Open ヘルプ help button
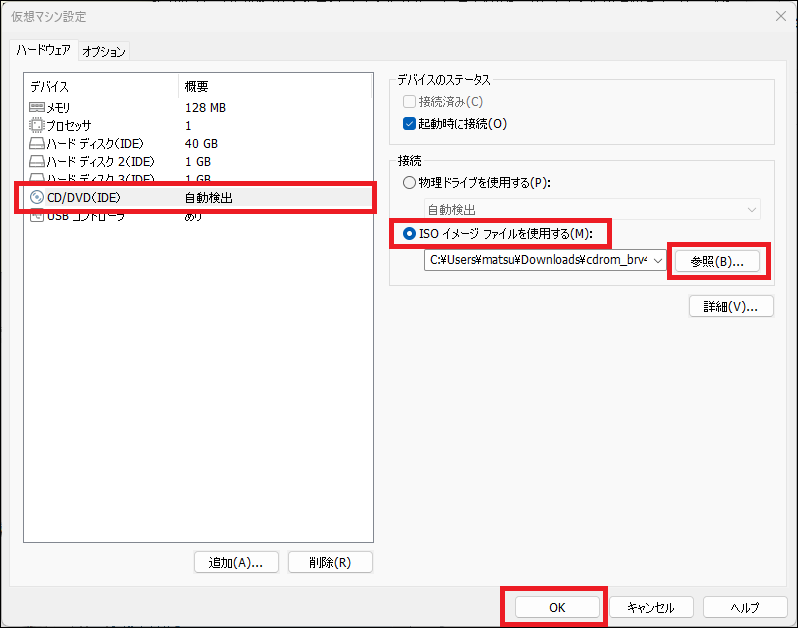 point(745,607)
